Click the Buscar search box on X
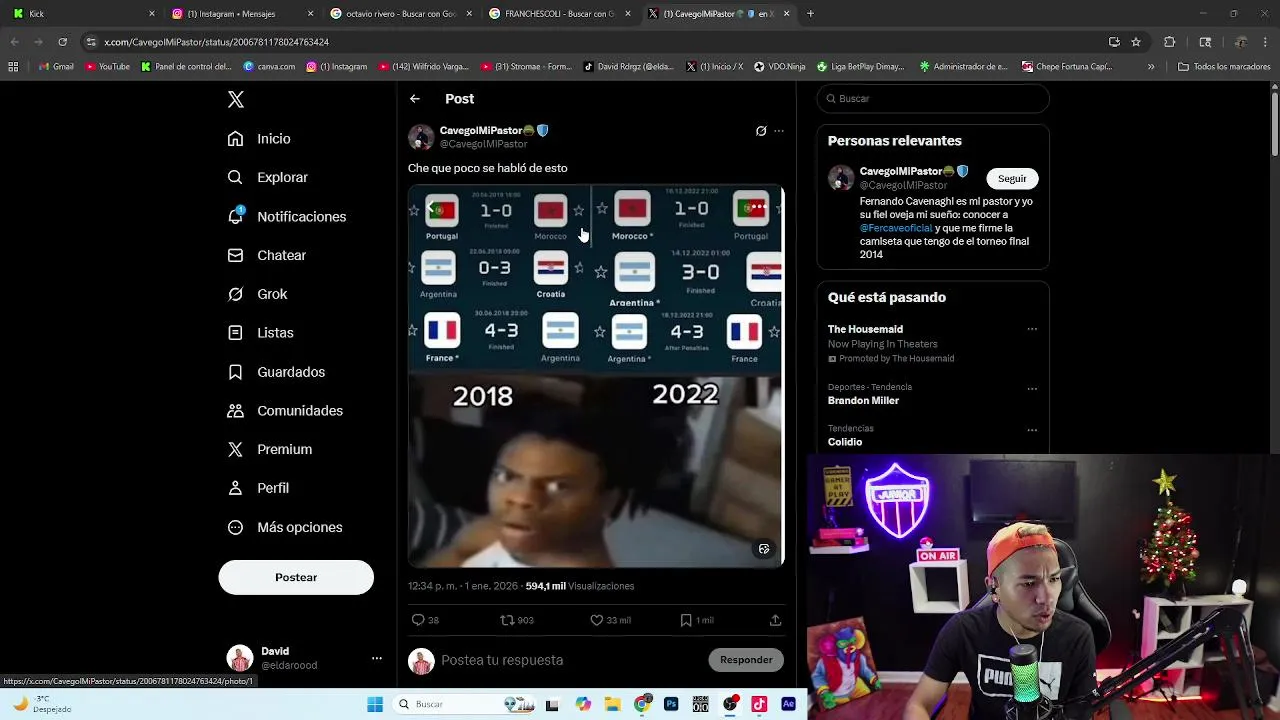Image resolution: width=1280 pixels, height=720 pixels. [933, 99]
